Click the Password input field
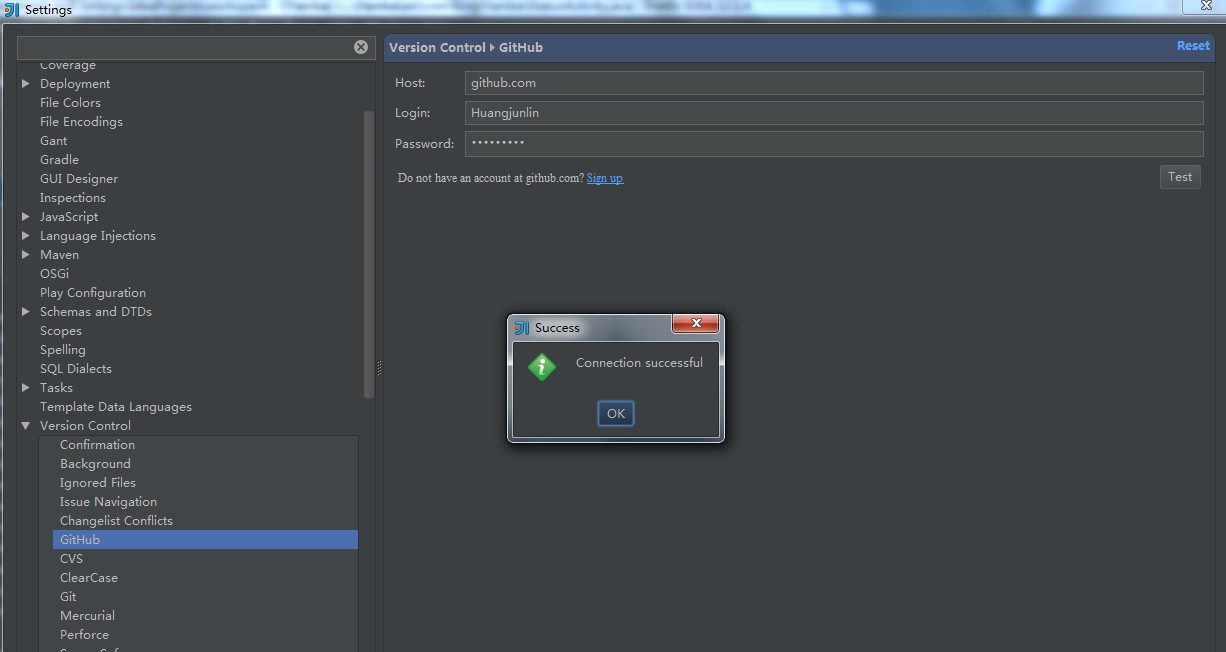Image resolution: width=1226 pixels, height=652 pixels. (834, 143)
